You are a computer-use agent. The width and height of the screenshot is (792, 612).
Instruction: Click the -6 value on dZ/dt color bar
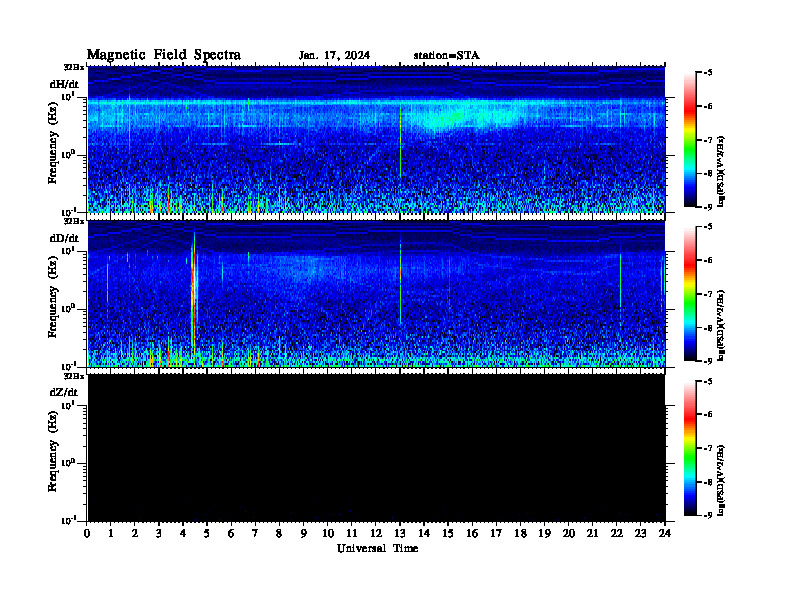pyautogui.click(x=708, y=415)
